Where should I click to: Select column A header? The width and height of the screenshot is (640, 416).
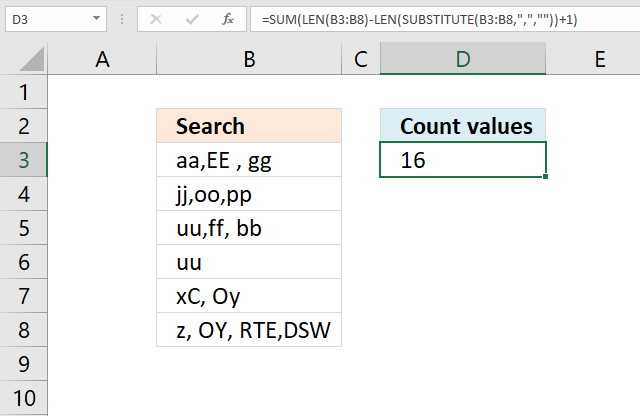(x=102, y=60)
